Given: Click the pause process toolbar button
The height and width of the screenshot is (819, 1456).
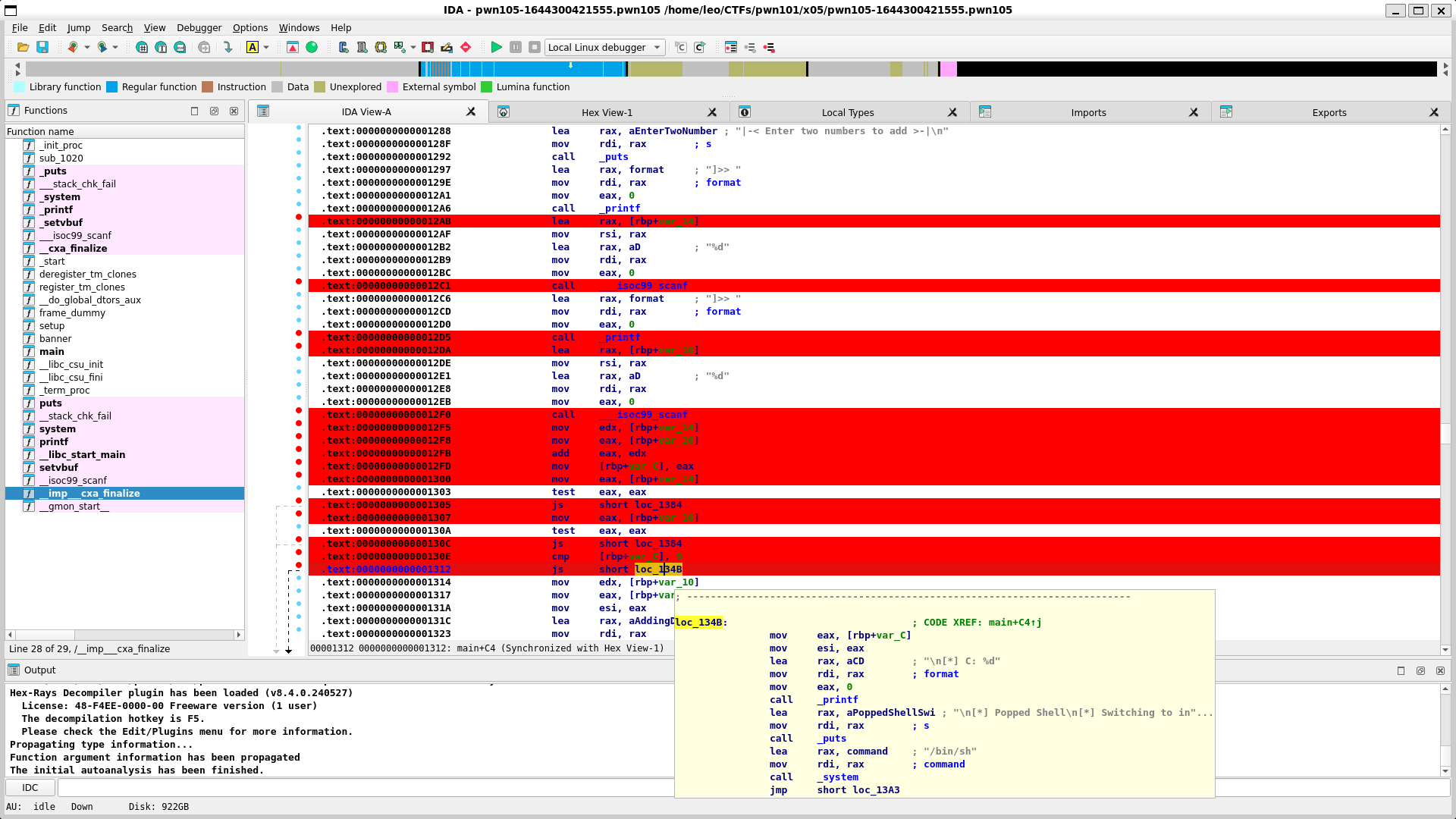Looking at the screenshot, I should coord(516,47).
